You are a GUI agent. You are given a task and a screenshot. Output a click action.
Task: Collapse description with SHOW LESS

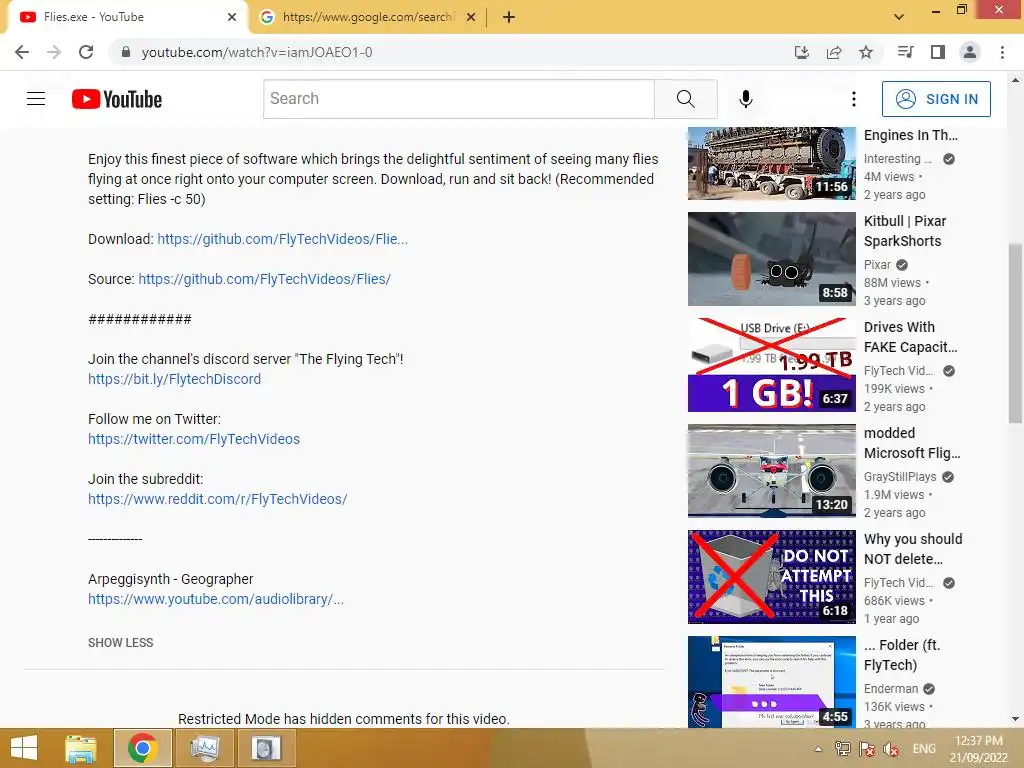pos(121,643)
